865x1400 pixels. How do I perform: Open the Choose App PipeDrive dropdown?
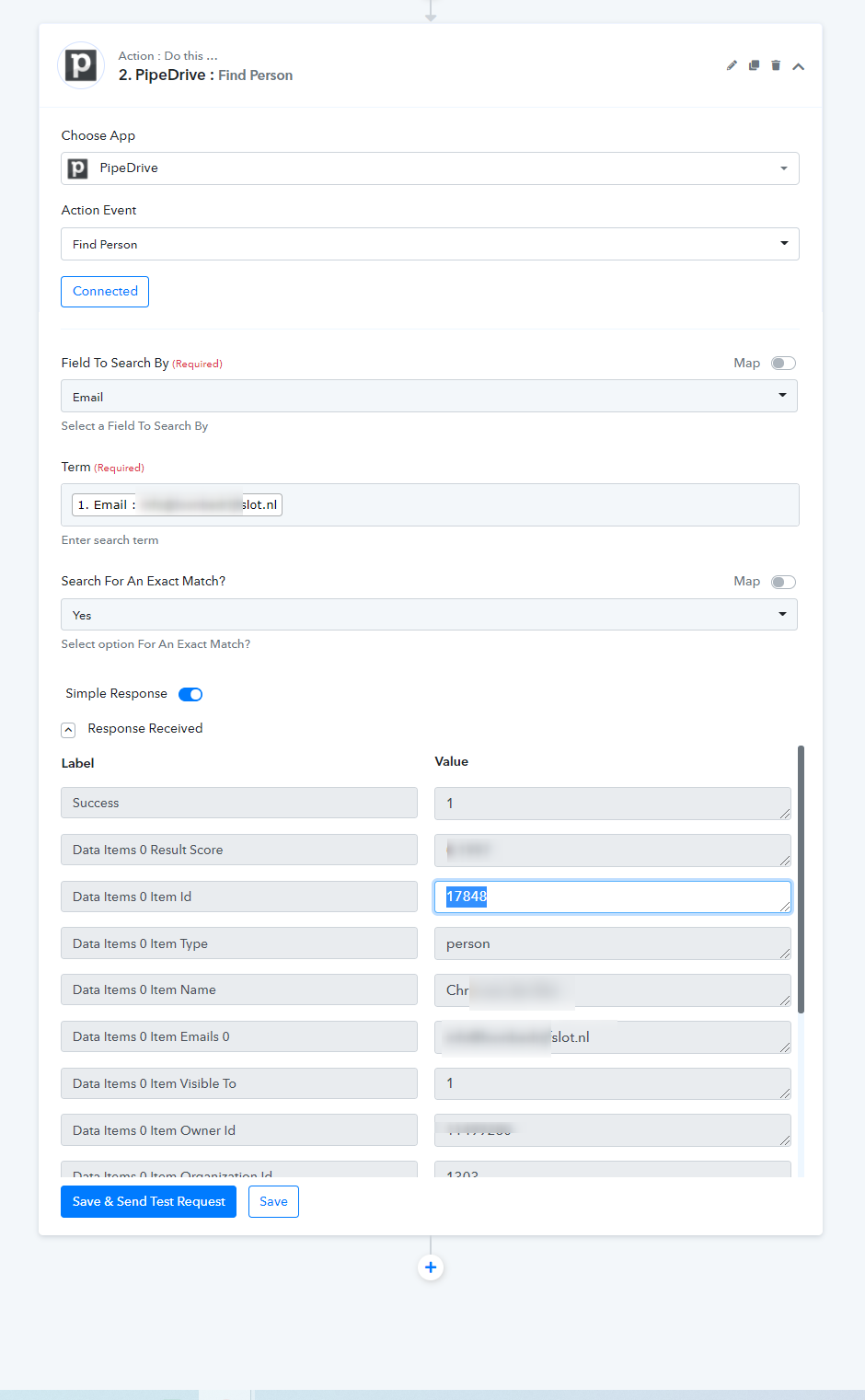point(430,168)
